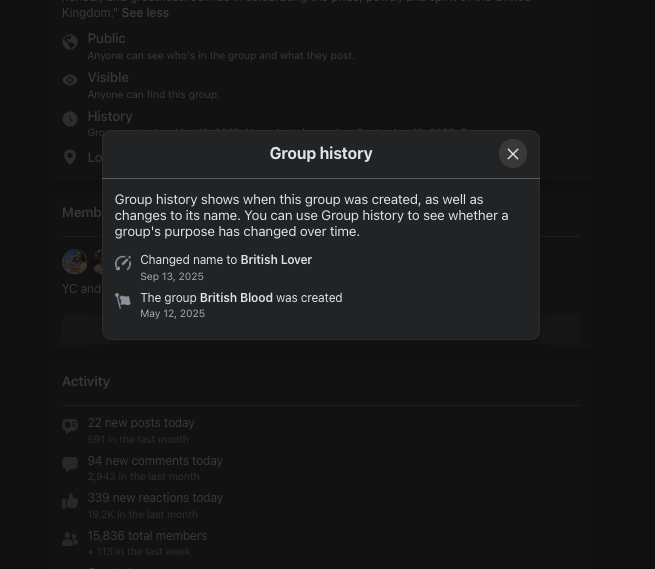Click the members icon beside total members

(70, 539)
